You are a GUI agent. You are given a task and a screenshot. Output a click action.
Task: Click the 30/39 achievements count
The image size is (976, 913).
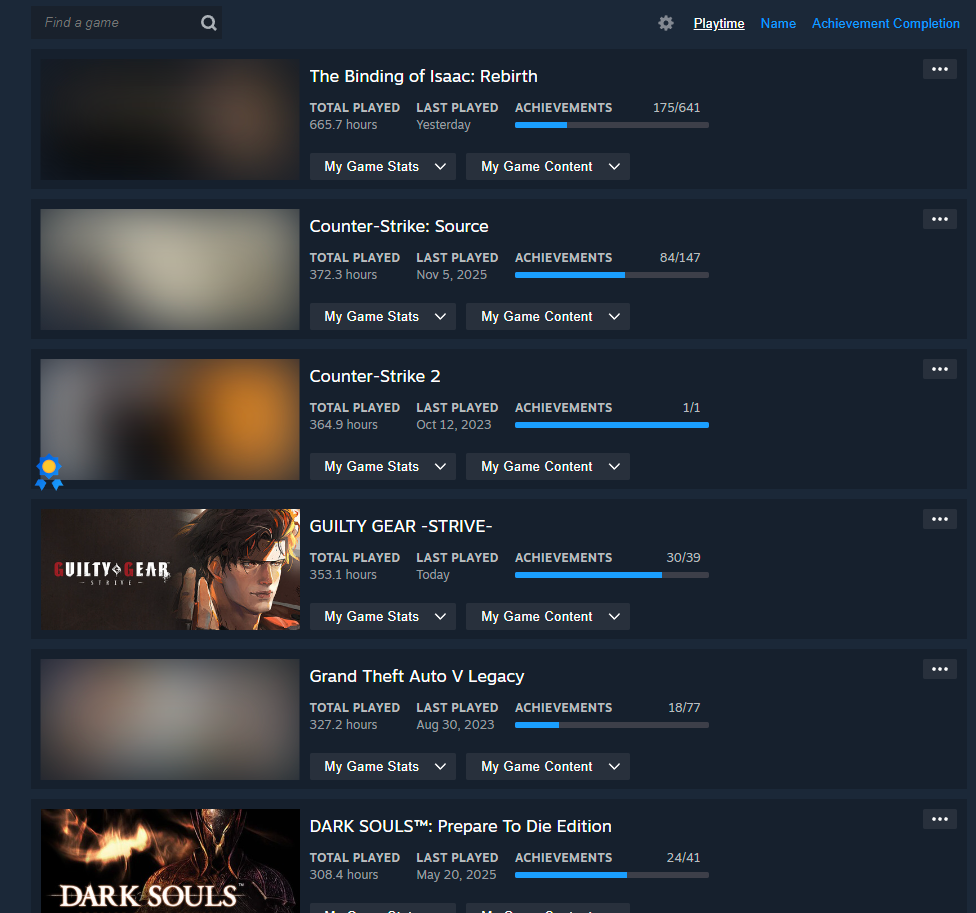click(683, 558)
